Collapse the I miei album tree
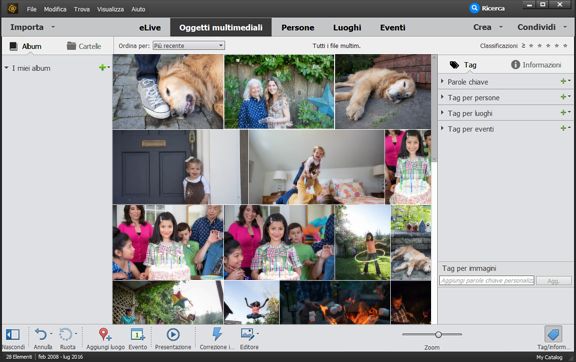 coord(6,68)
